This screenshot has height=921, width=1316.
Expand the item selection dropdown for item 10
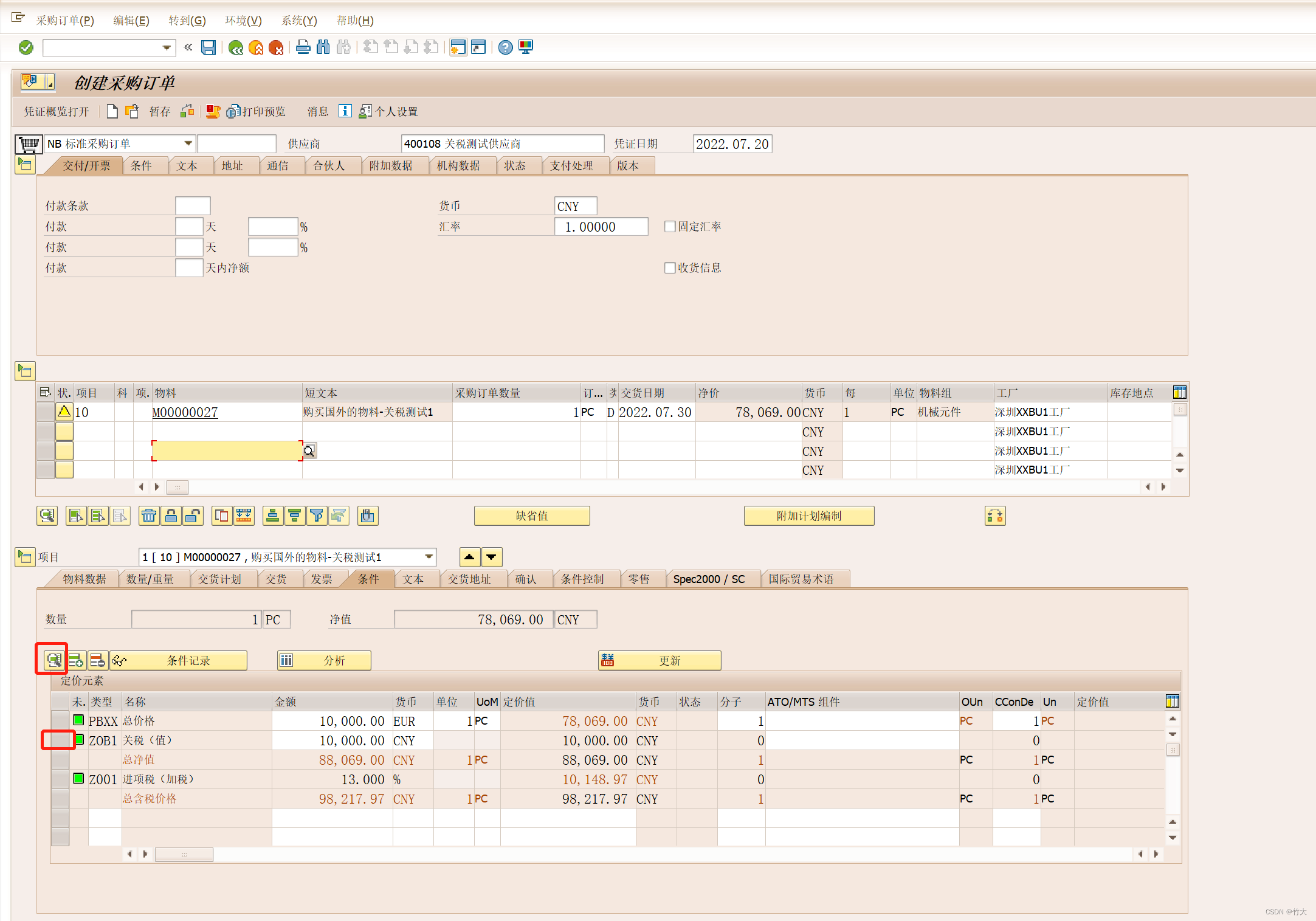point(429,557)
